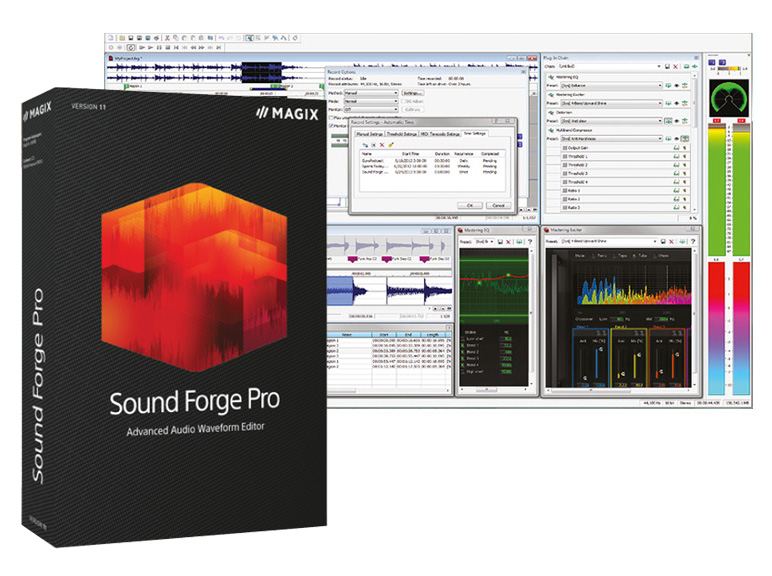Click Cancel in the Record Settings dialog

(497, 205)
